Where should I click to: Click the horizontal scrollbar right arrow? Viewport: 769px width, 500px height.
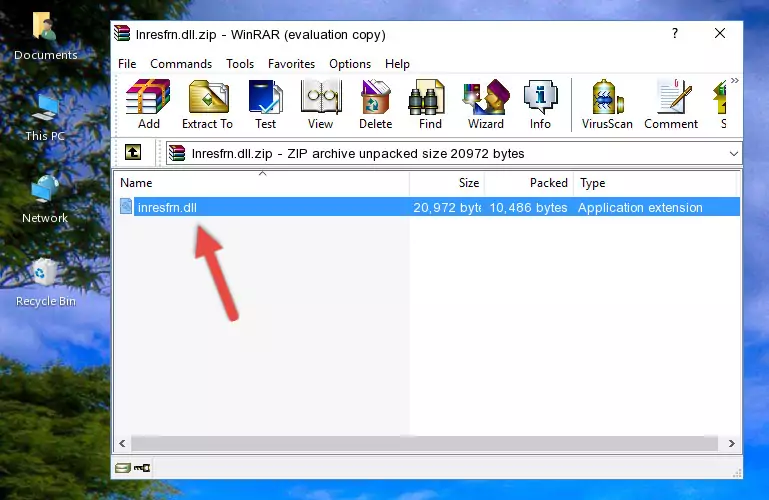tap(731, 444)
